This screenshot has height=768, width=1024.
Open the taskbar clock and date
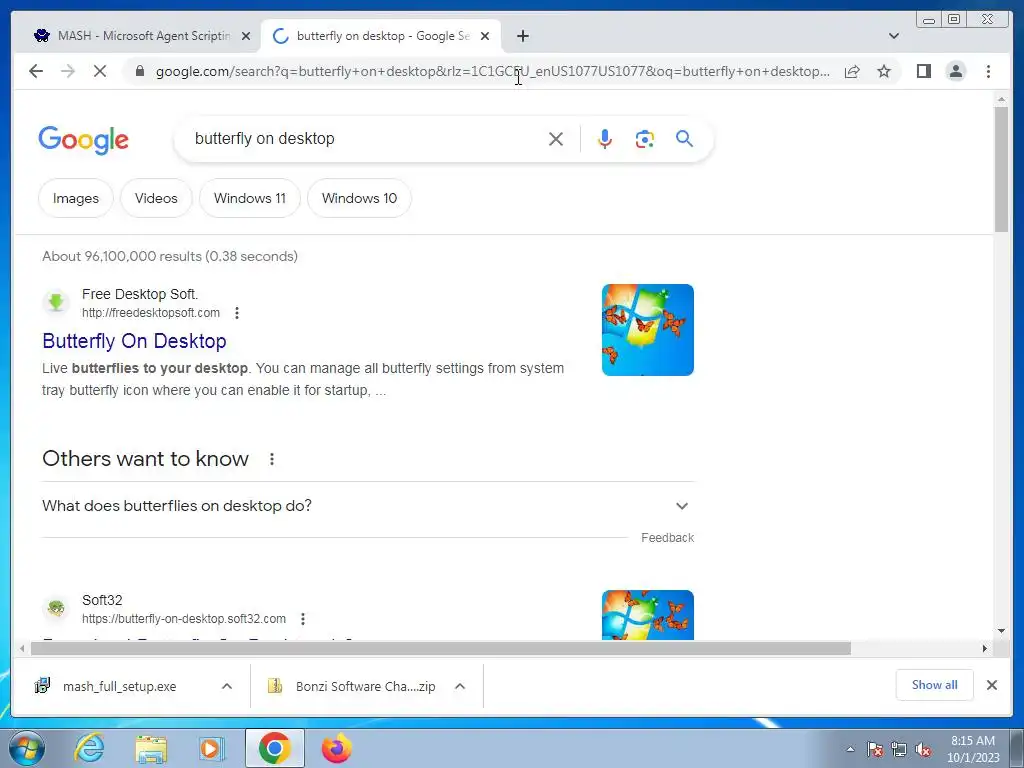click(973, 749)
